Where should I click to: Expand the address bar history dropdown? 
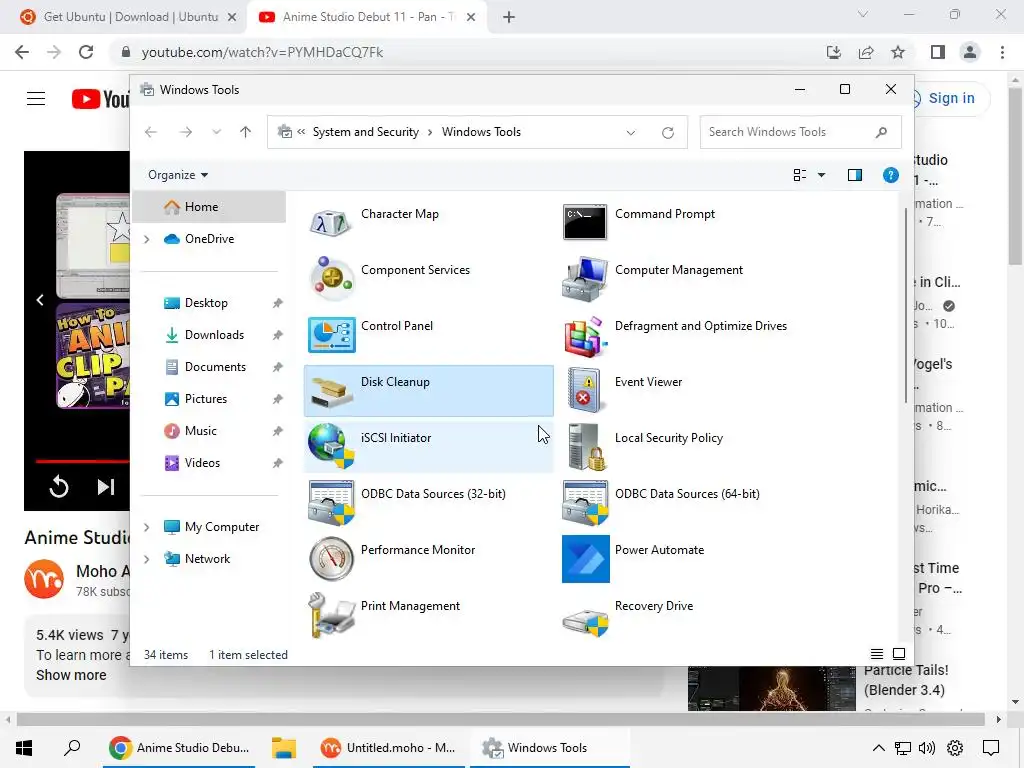tap(630, 133)
